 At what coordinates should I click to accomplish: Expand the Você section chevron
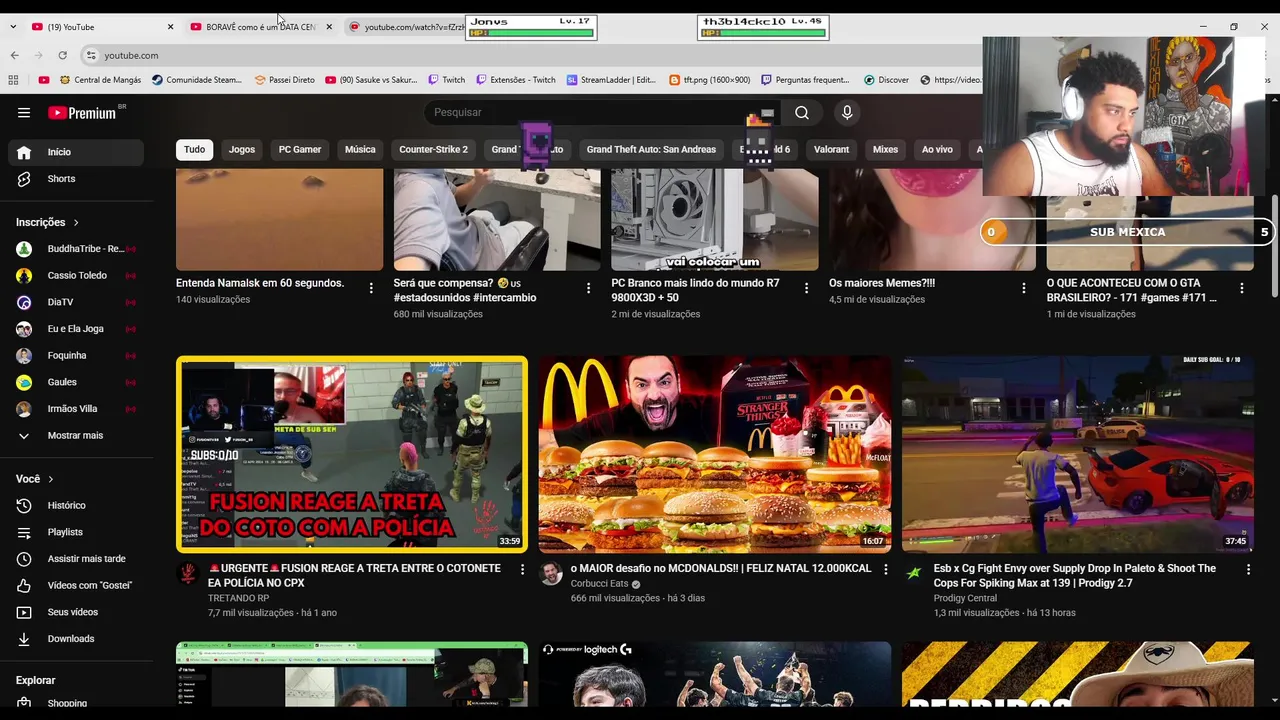[50, 480]
